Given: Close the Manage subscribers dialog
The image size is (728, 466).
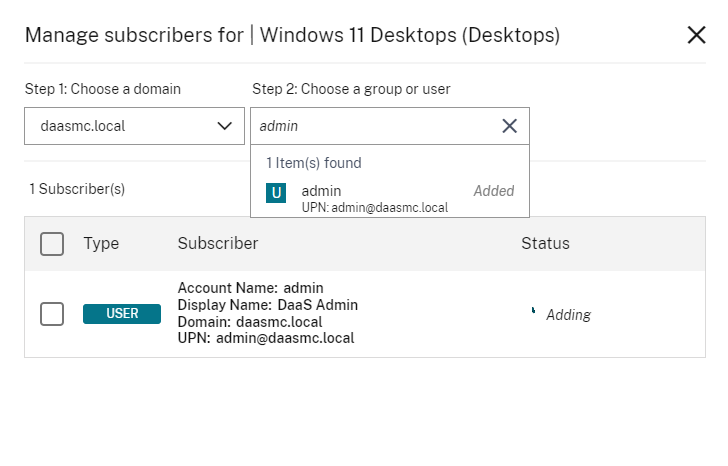Looking at the screenshot, I should tap(696, 35).
